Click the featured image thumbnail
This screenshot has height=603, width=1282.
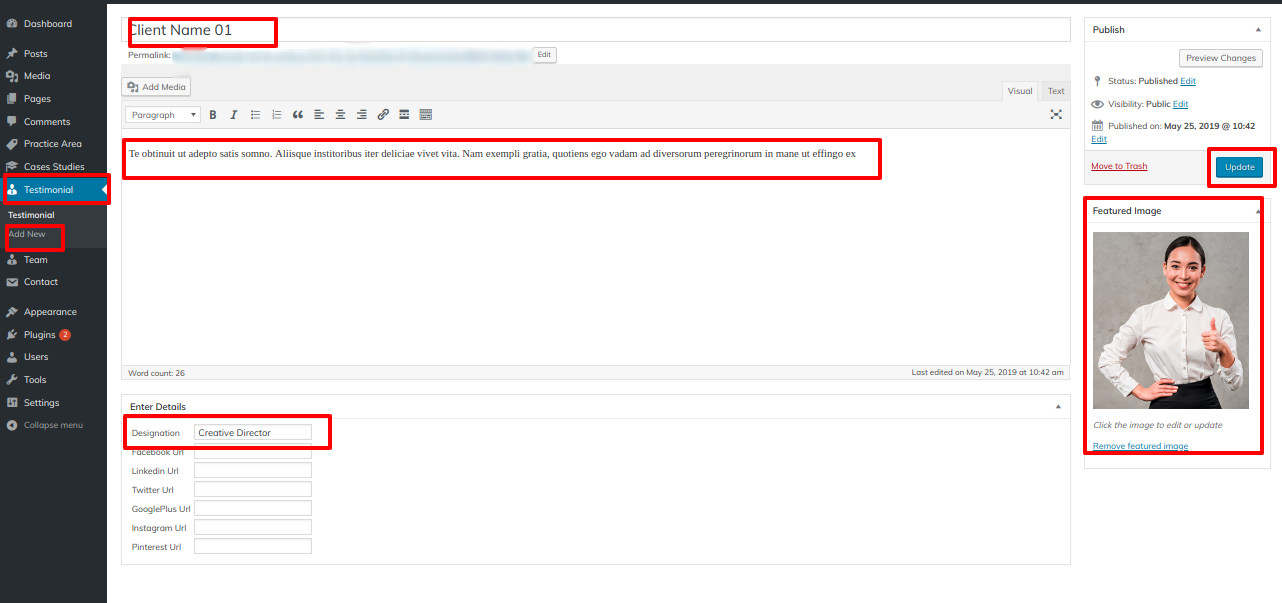1170,320
